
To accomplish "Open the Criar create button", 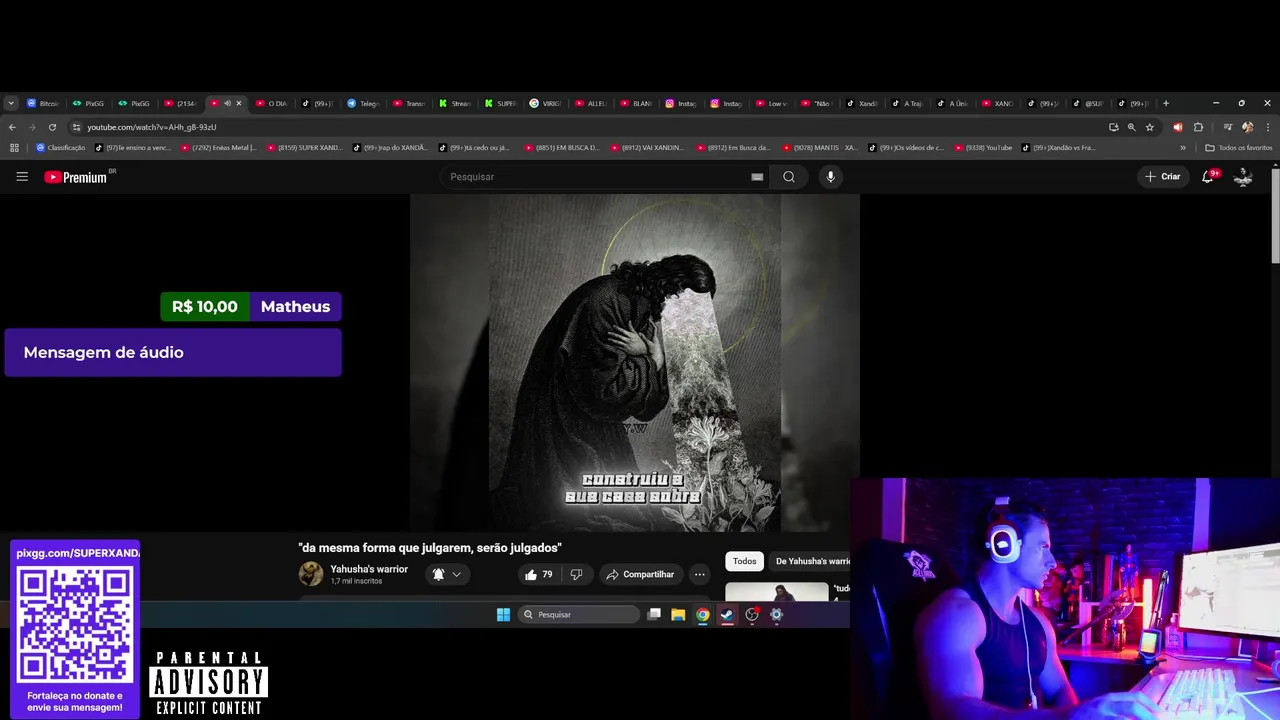I will tap(1163, 177).
